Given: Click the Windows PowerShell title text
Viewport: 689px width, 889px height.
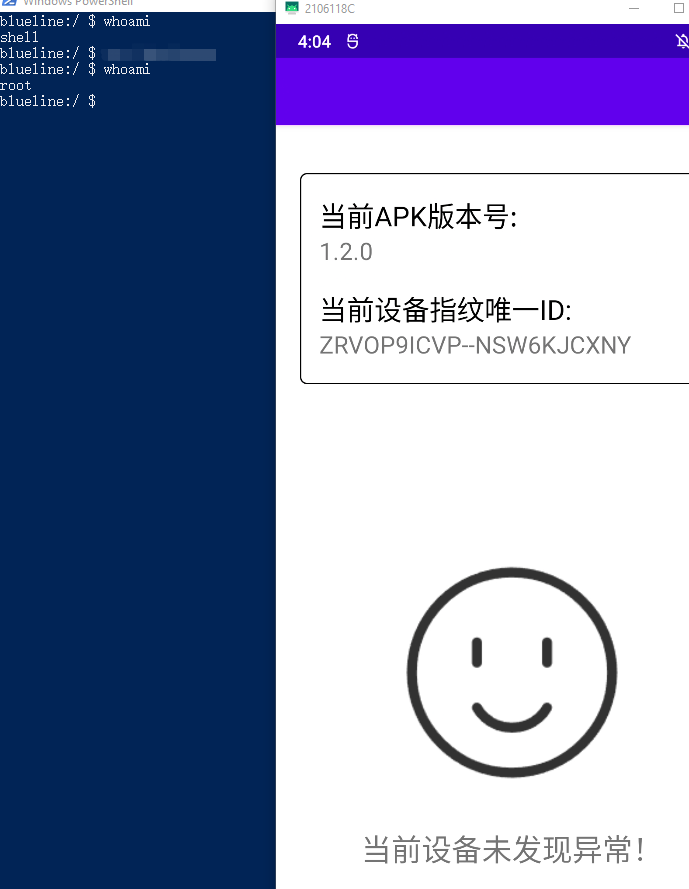Looking at the screenshot, I should click(78, 3).
